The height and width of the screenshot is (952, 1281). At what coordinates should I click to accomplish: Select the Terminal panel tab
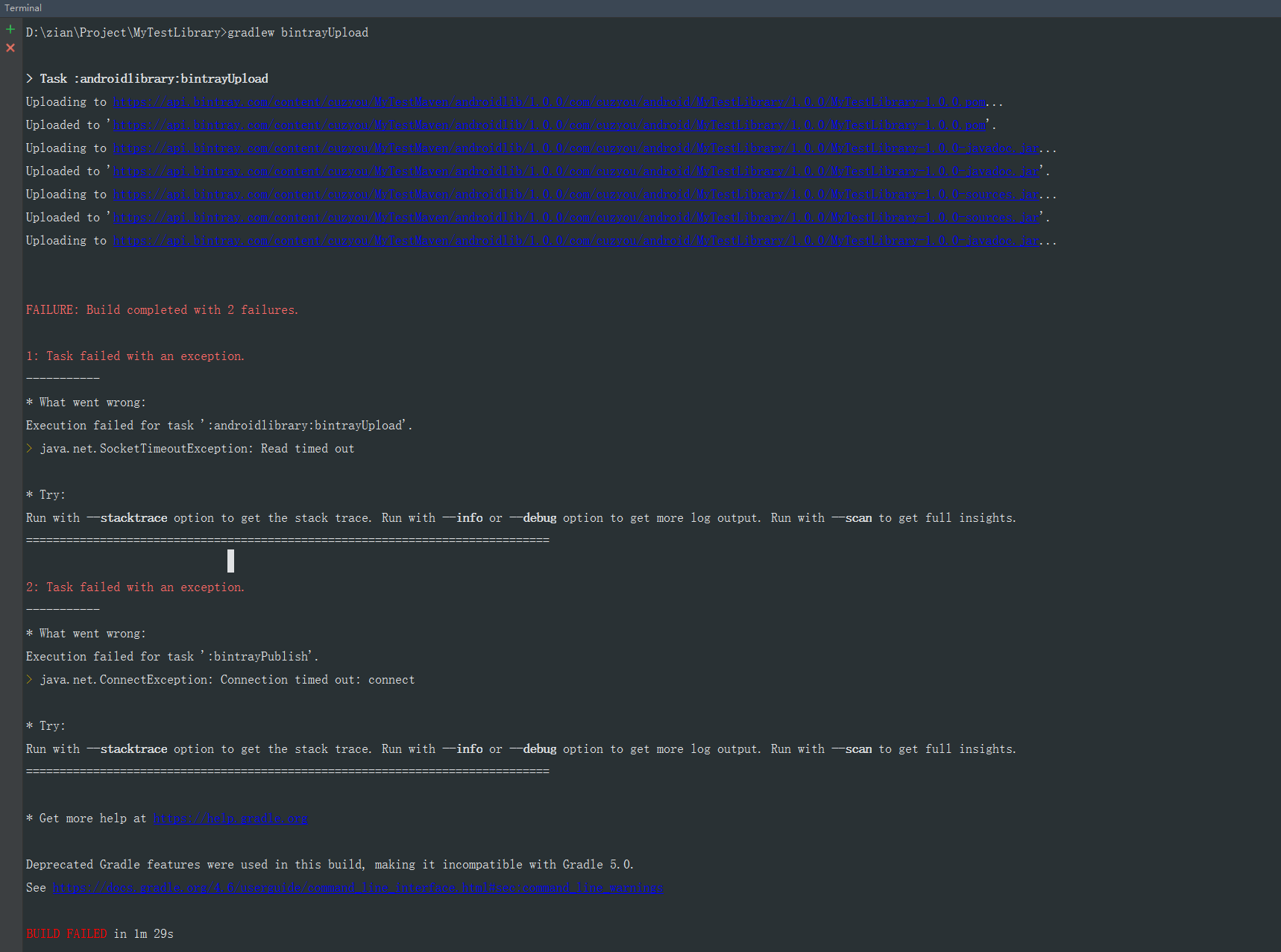click(x=22, y=7)
